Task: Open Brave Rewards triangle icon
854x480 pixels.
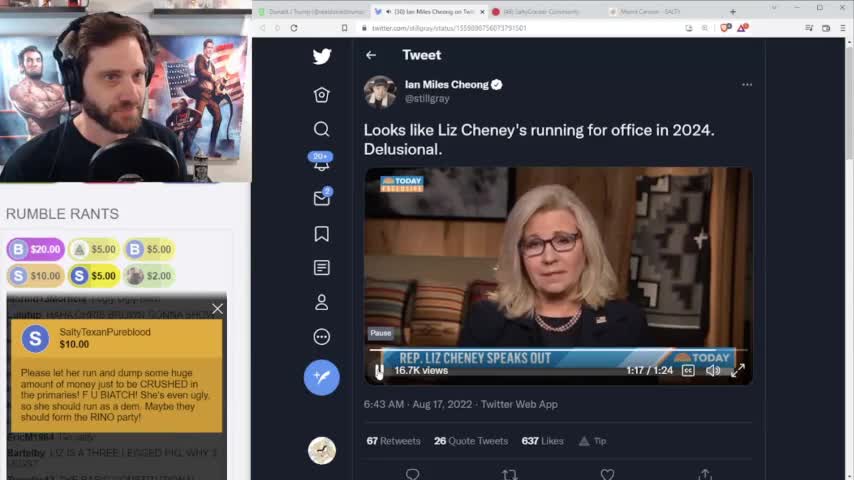Action: click(x=742, y=28)
